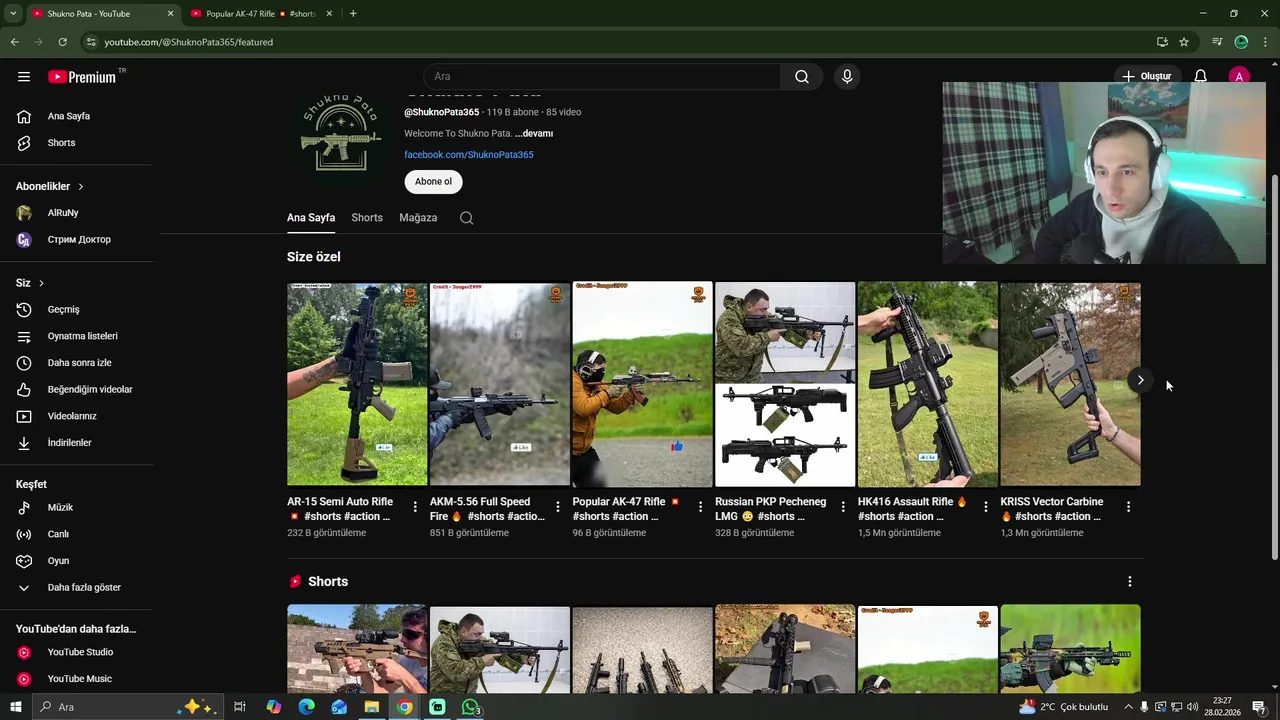Open the notifications bell
Viewport: 1280px width, 720px height.
1201,76
